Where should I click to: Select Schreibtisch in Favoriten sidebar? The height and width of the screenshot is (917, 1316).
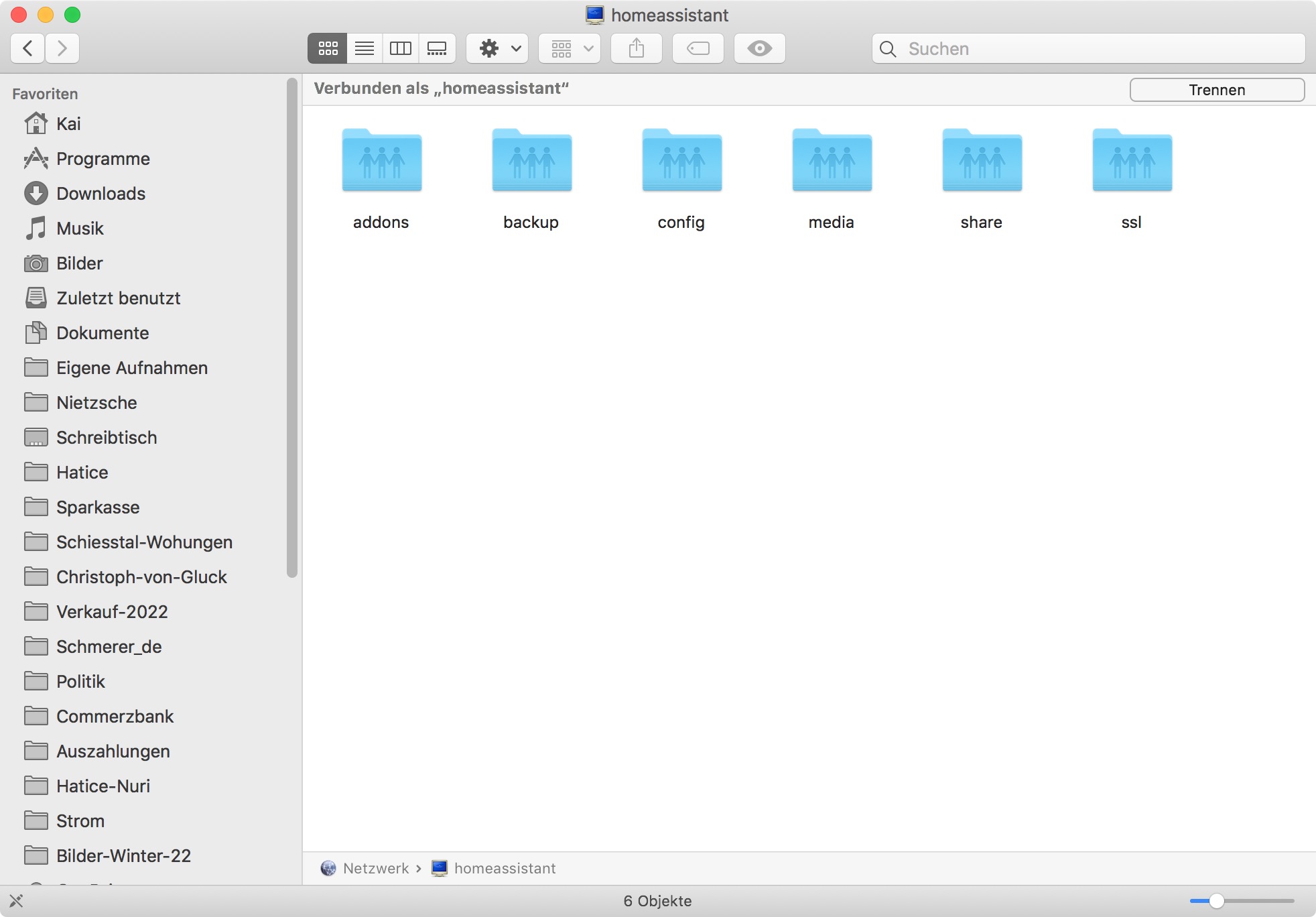click(x=107, y=438)
